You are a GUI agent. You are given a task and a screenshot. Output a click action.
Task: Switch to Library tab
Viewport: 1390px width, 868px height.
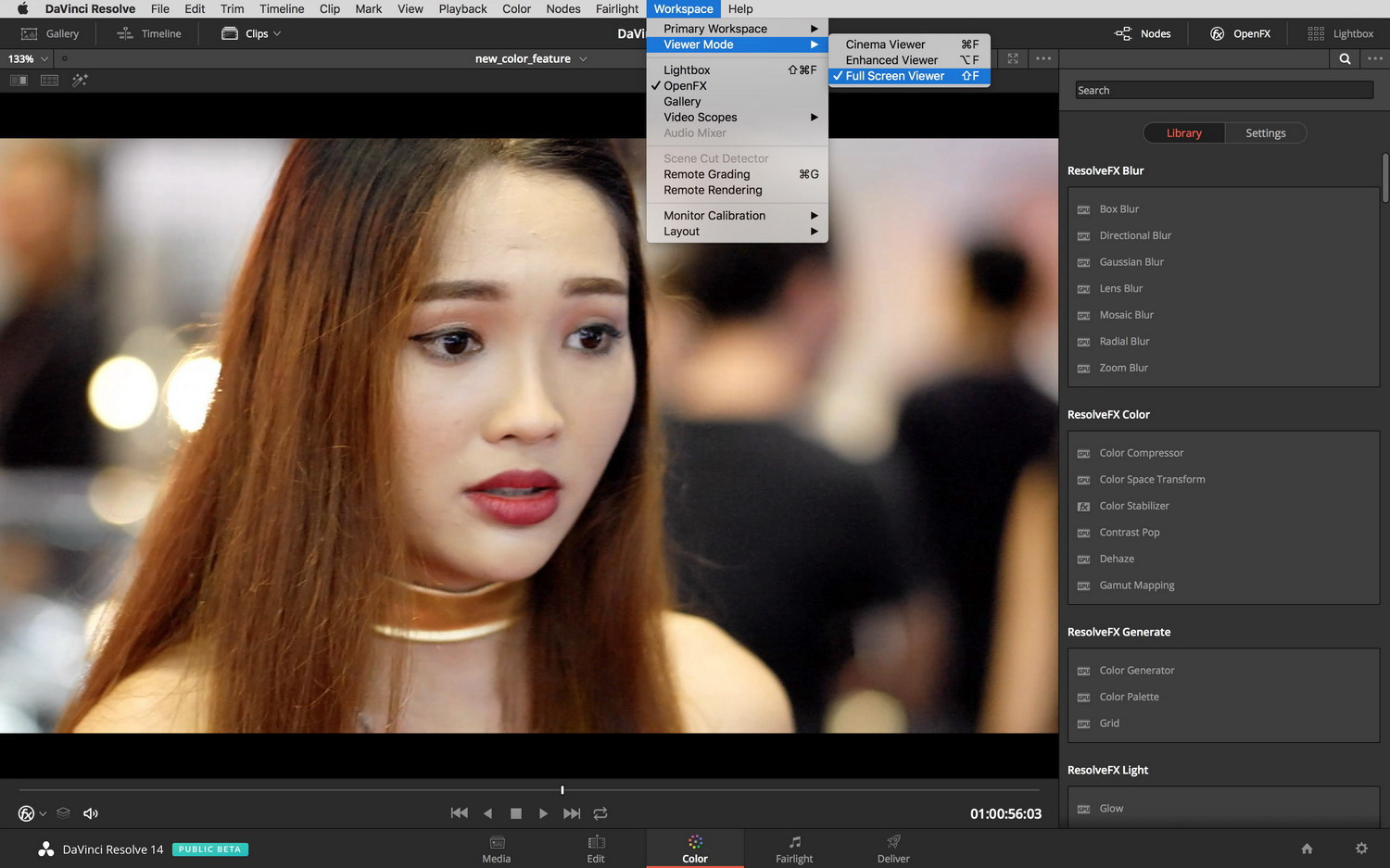click(x=1183, y=133)
